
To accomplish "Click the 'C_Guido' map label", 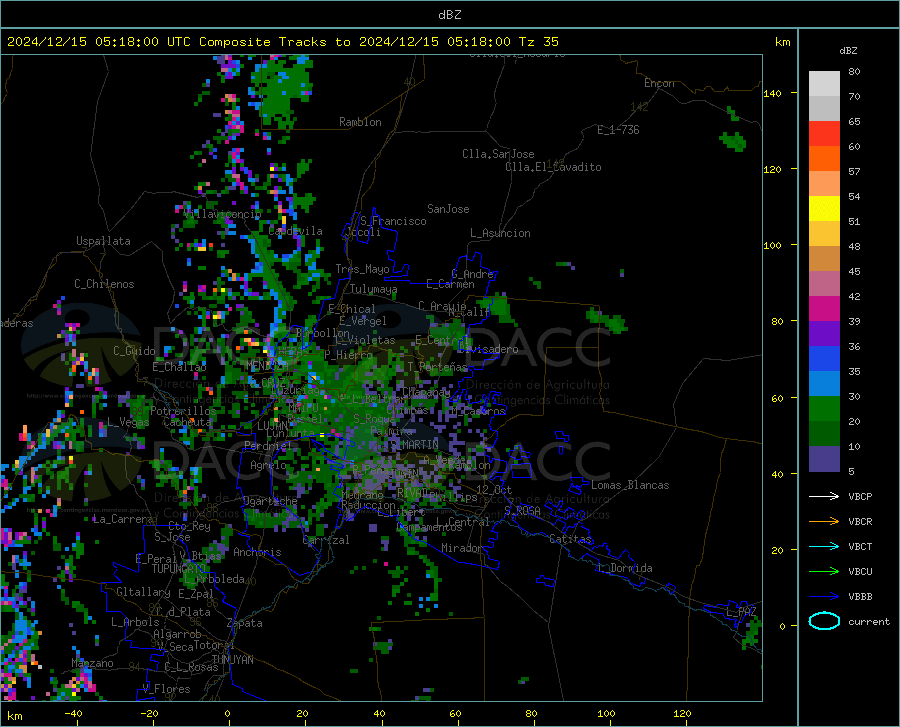I will coord(134,351).
